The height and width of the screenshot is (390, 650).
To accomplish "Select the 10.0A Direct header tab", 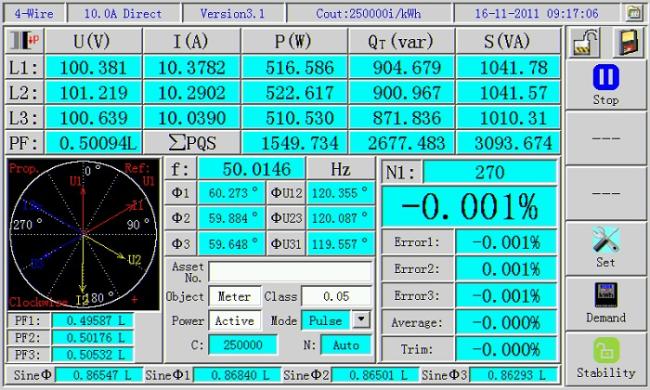I will coord(123,13).
